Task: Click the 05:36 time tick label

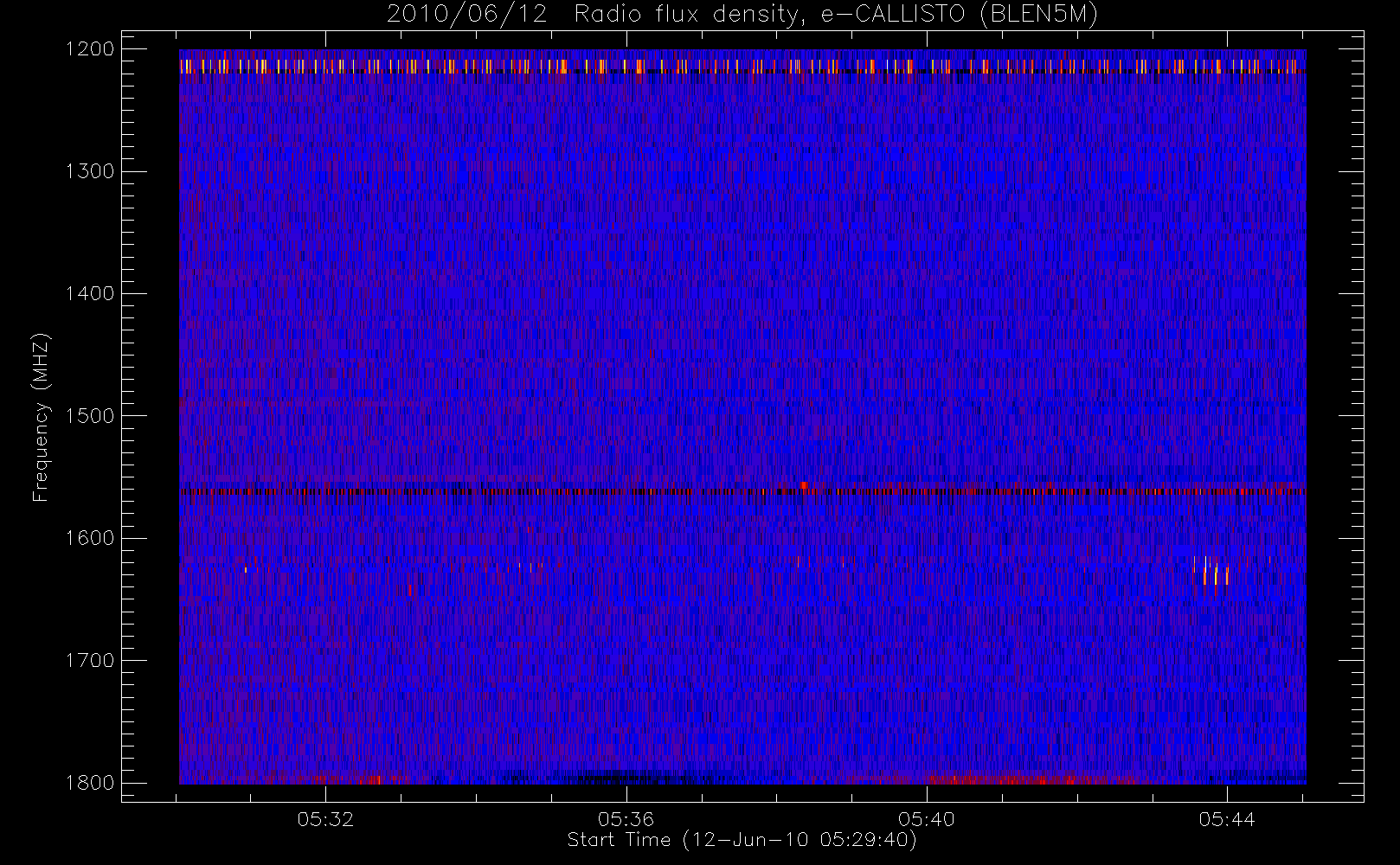Action: click(x=626, y=819)
